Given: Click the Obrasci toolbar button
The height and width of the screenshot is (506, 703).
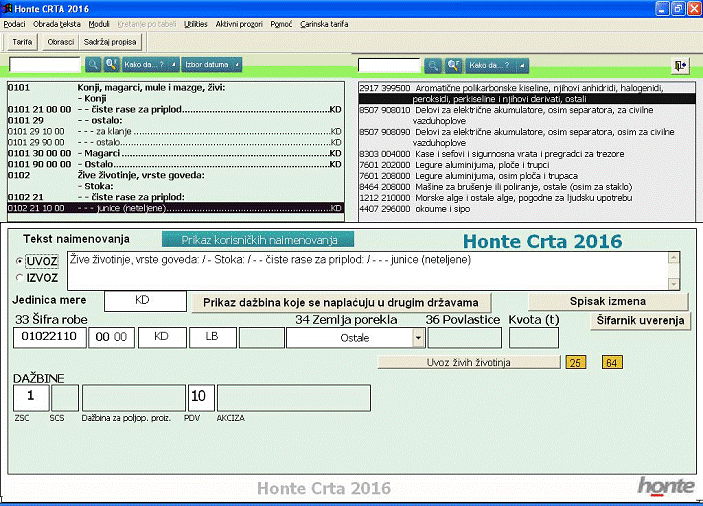Looking at the screenshot, I should [61, 42].
